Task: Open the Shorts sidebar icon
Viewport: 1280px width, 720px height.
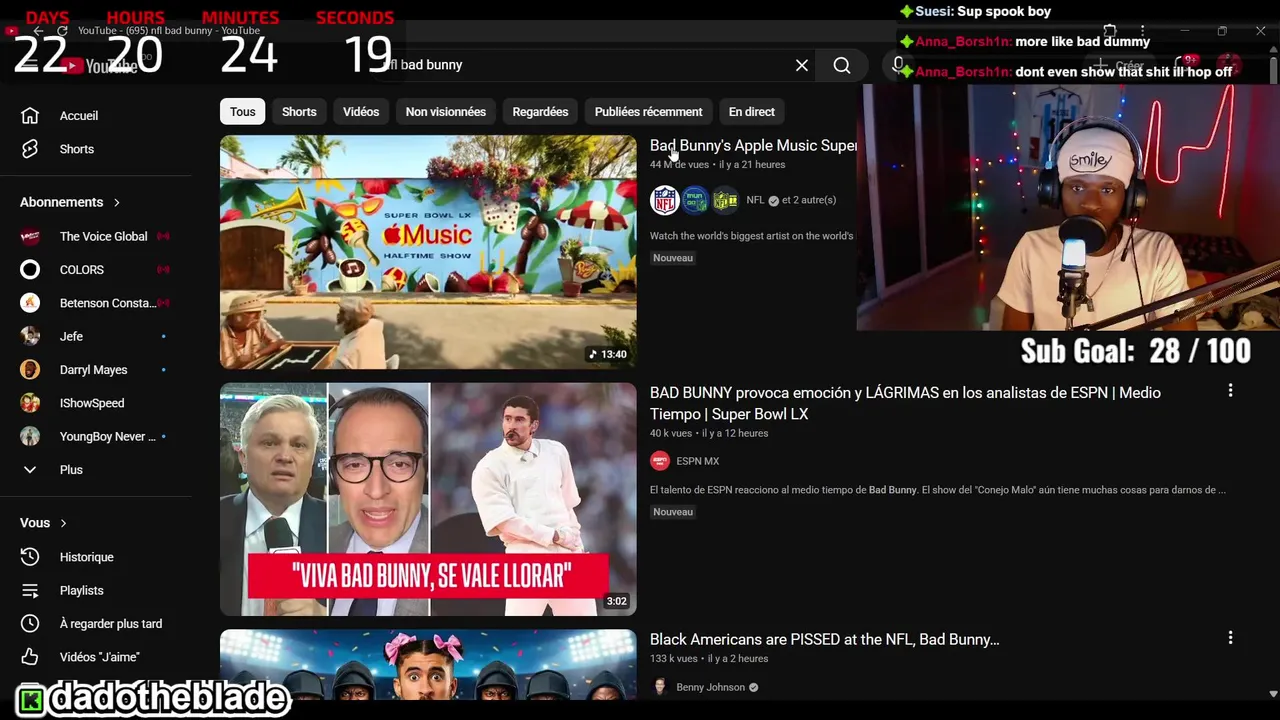Action: [30, 149]
